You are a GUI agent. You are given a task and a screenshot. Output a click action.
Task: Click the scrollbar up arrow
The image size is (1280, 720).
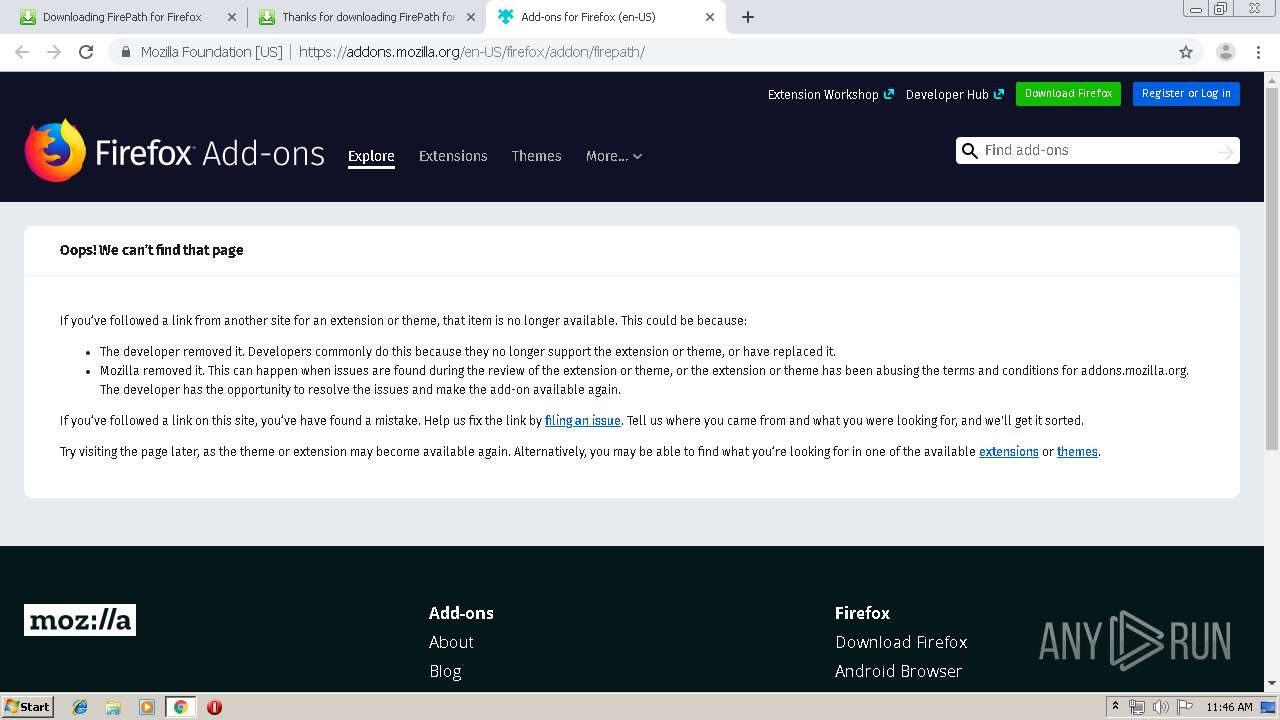point(1272,80)
